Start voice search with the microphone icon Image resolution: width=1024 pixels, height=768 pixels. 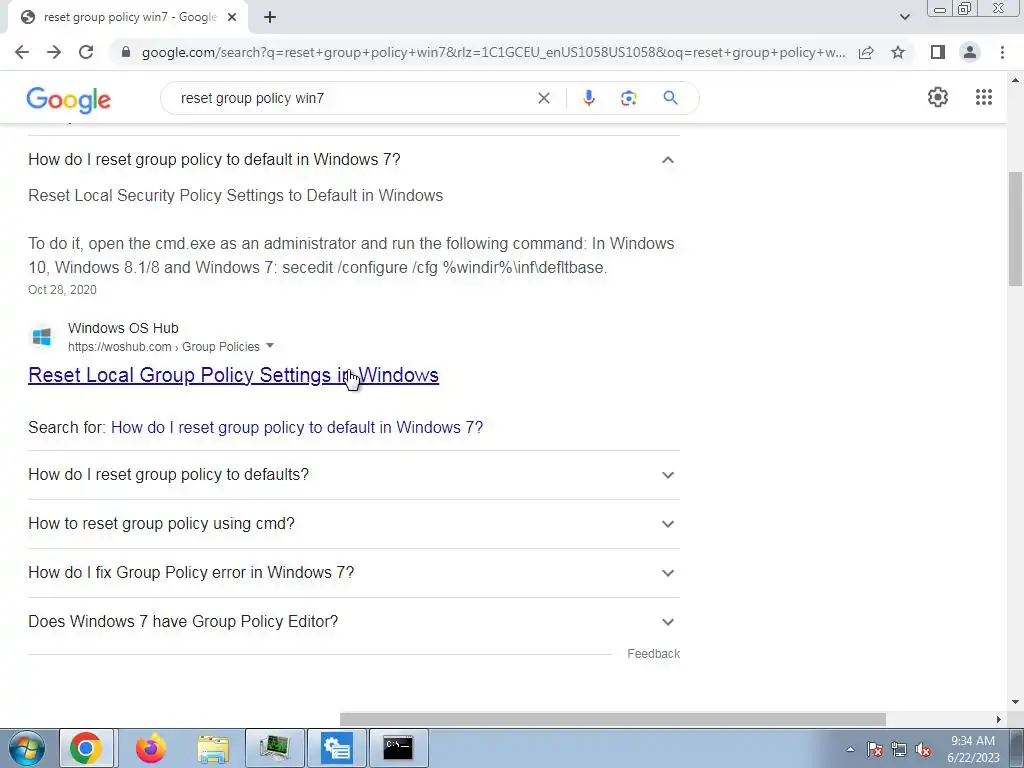pos(588,98)
